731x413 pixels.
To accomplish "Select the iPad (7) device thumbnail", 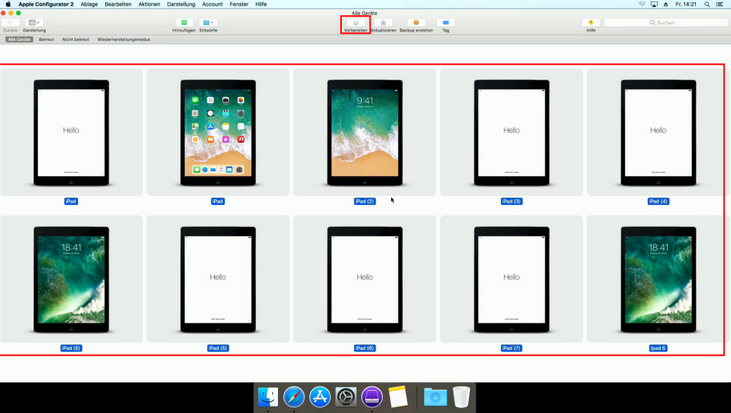I will 511,279.
